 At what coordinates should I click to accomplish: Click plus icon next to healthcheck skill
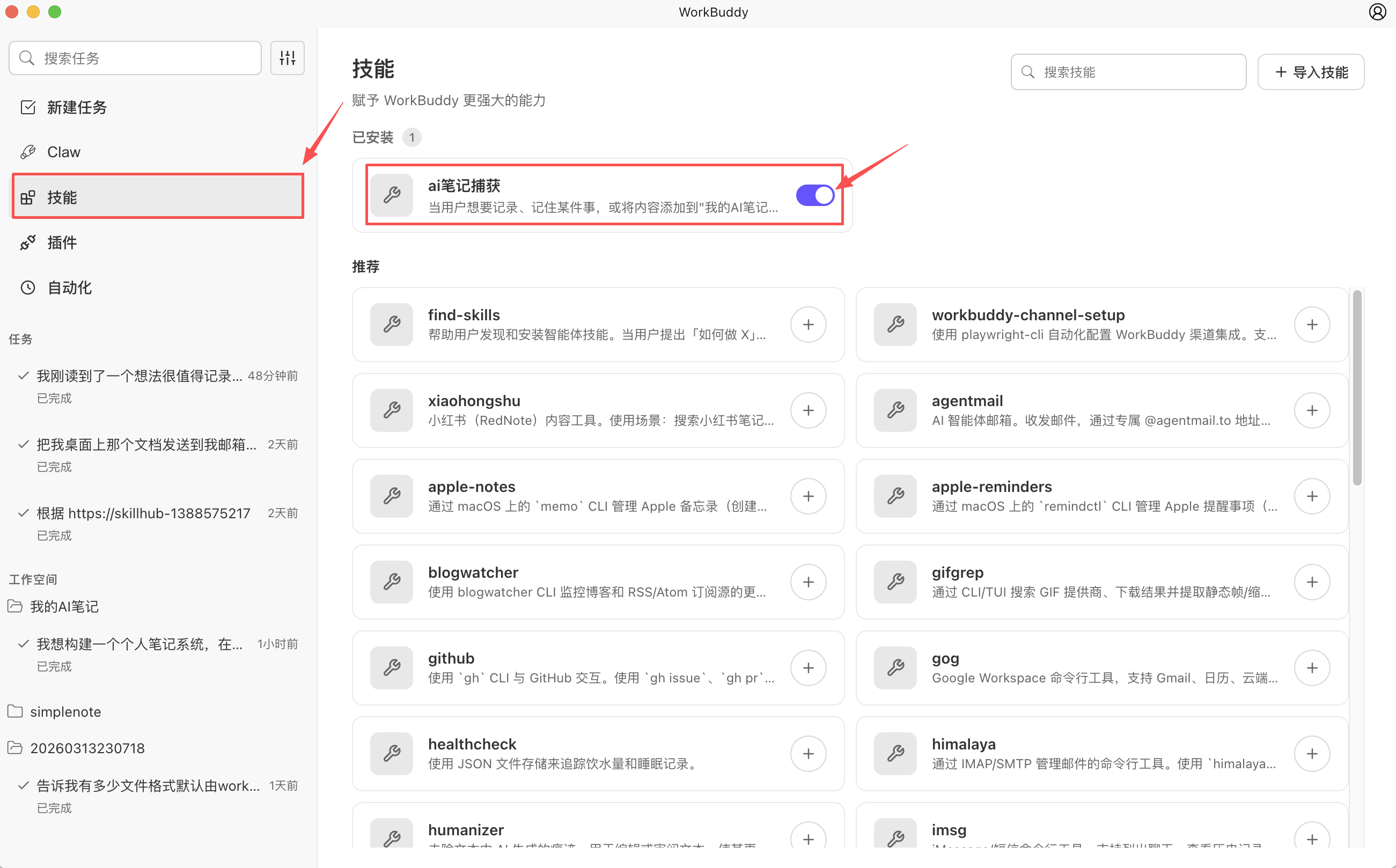click(x=807, y=753)
